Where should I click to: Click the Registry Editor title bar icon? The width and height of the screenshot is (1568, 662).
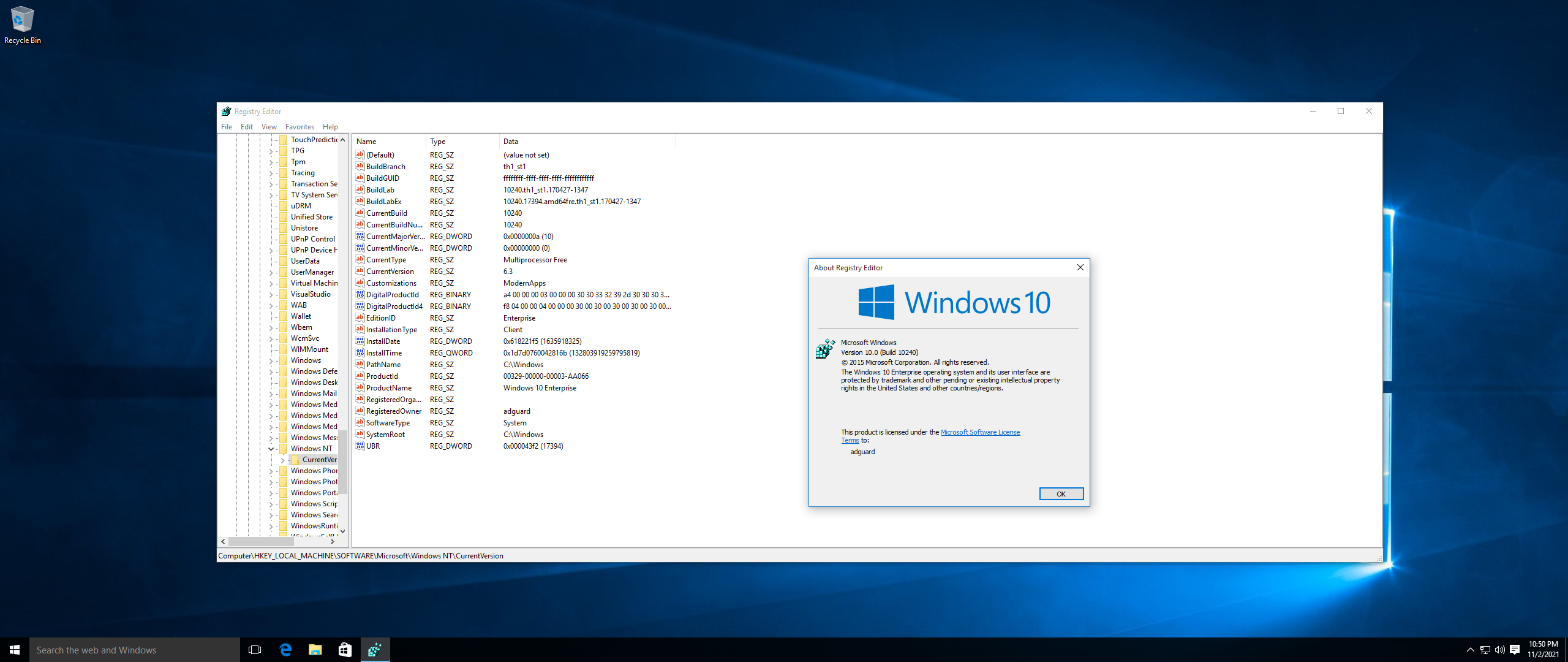226,112
